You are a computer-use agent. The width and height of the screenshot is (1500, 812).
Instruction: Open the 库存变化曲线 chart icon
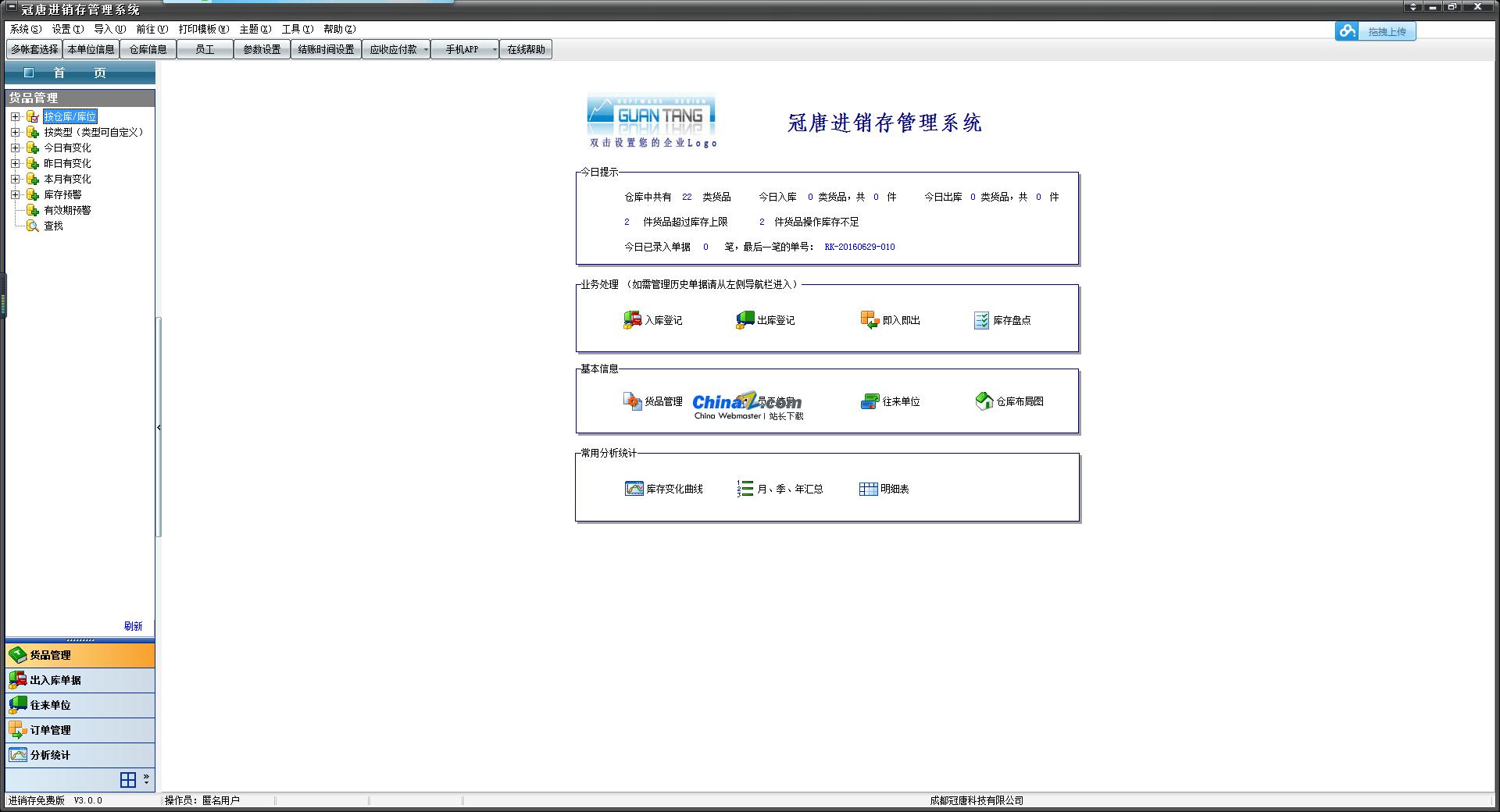click(x=634, y=489)
